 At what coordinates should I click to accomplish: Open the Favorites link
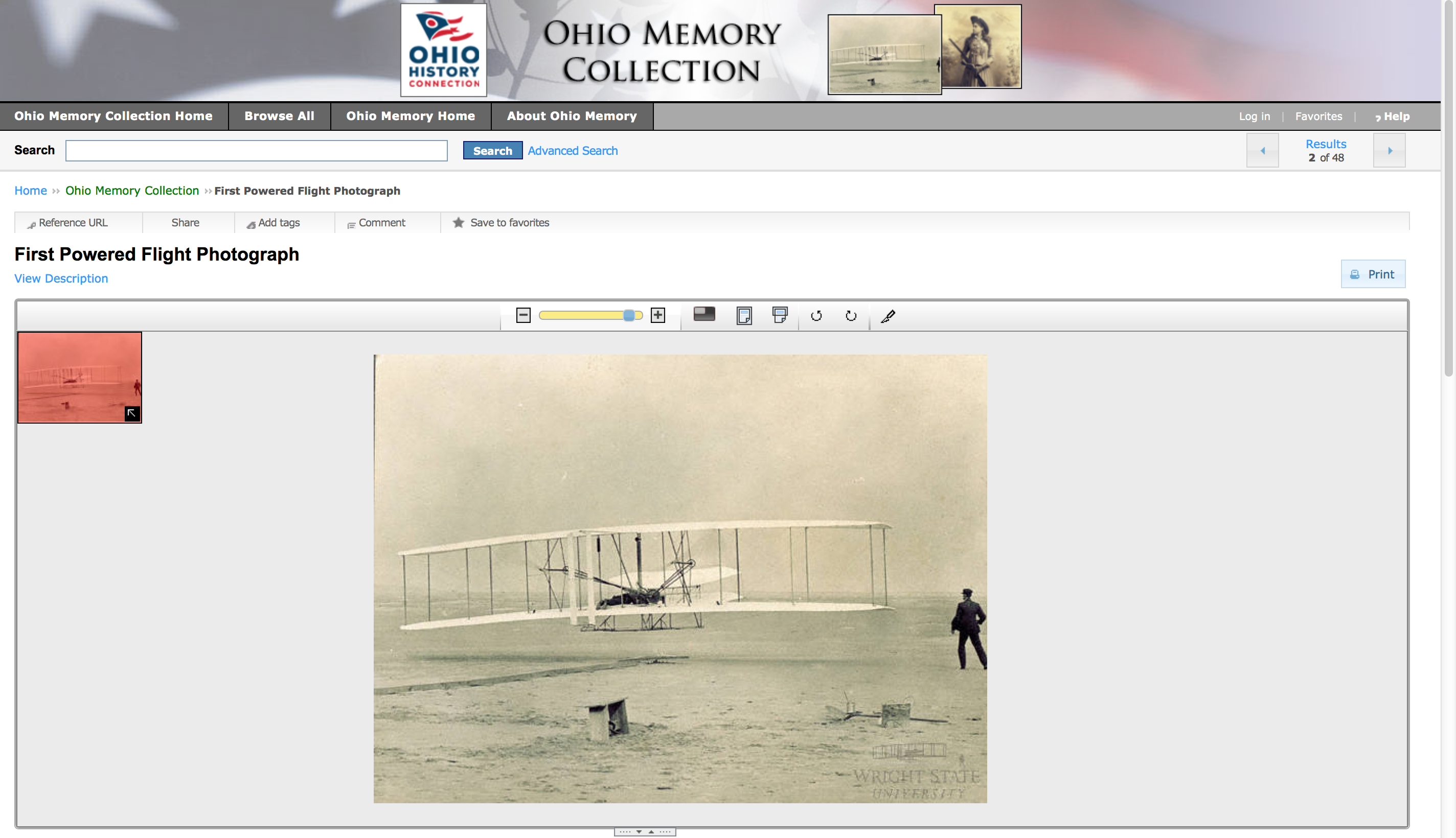tap(1318, 117)
